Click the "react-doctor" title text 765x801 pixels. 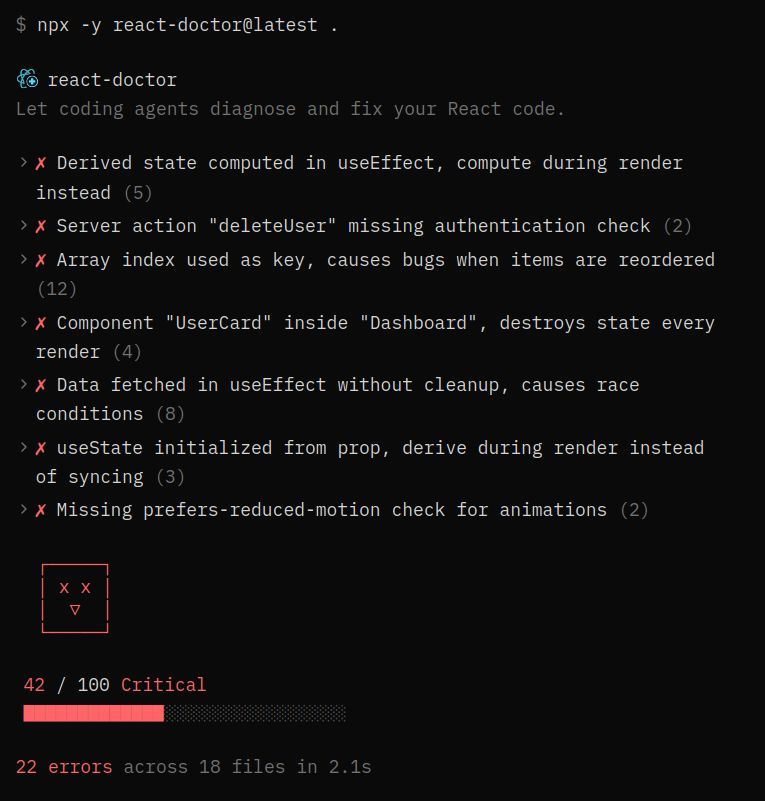112,80
